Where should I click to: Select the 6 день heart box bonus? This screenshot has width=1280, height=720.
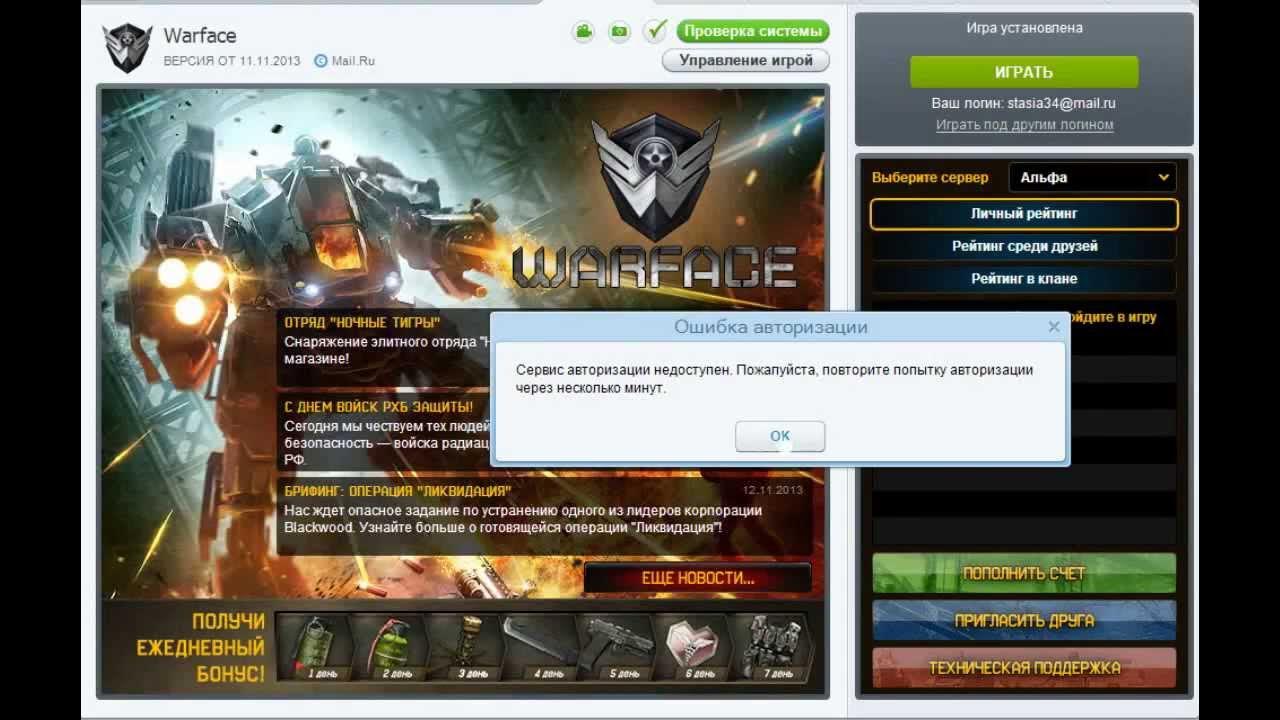(x=693, y=647)
